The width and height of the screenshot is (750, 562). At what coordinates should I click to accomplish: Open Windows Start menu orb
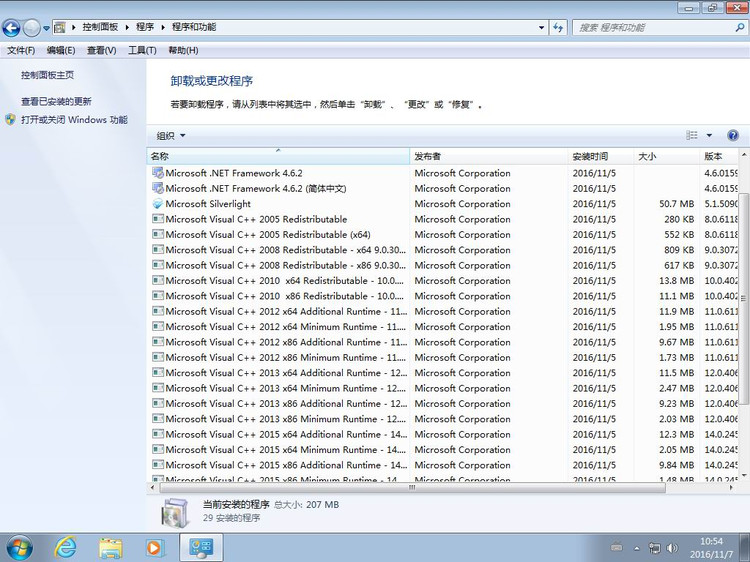[19, 547]
